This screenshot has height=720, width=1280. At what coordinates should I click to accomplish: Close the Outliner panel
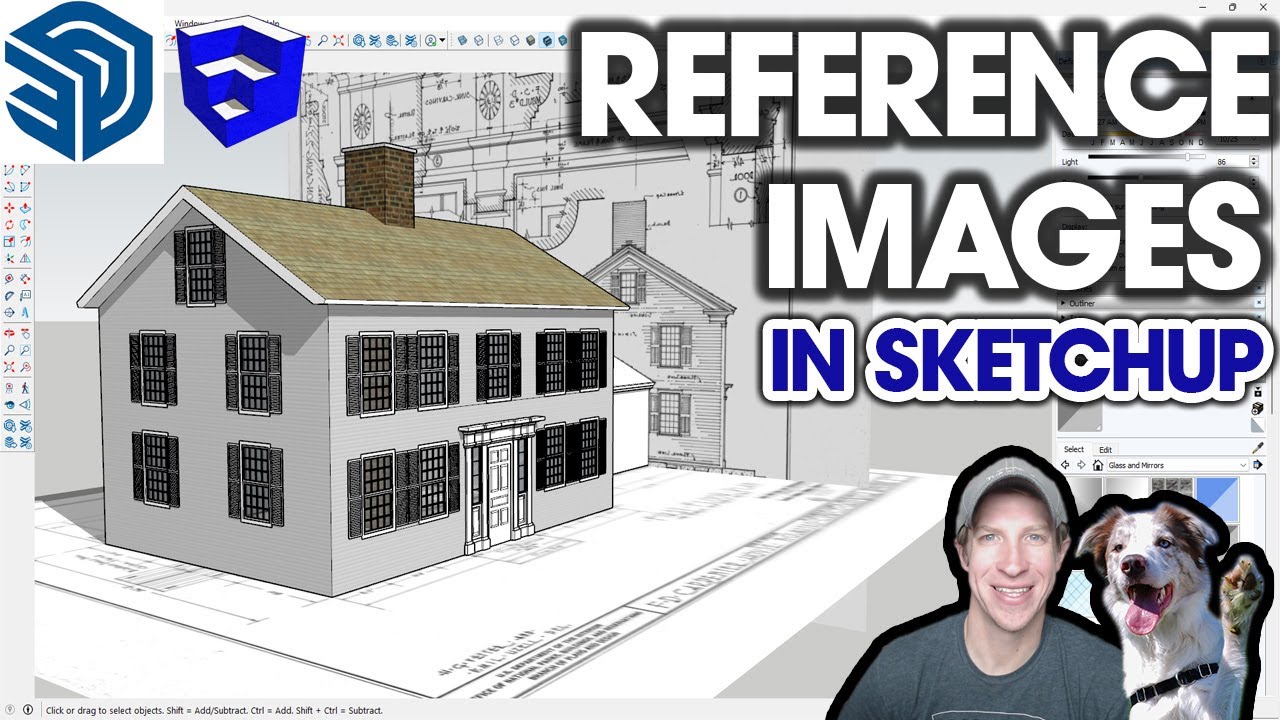(1259, 303)
